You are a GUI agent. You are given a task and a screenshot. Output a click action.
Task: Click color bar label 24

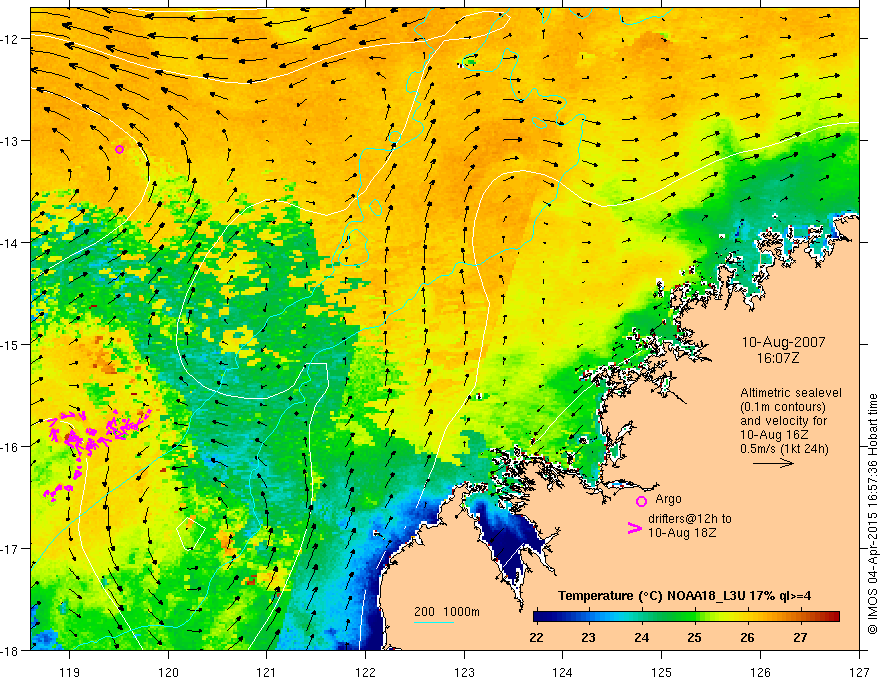pos(641,637)
